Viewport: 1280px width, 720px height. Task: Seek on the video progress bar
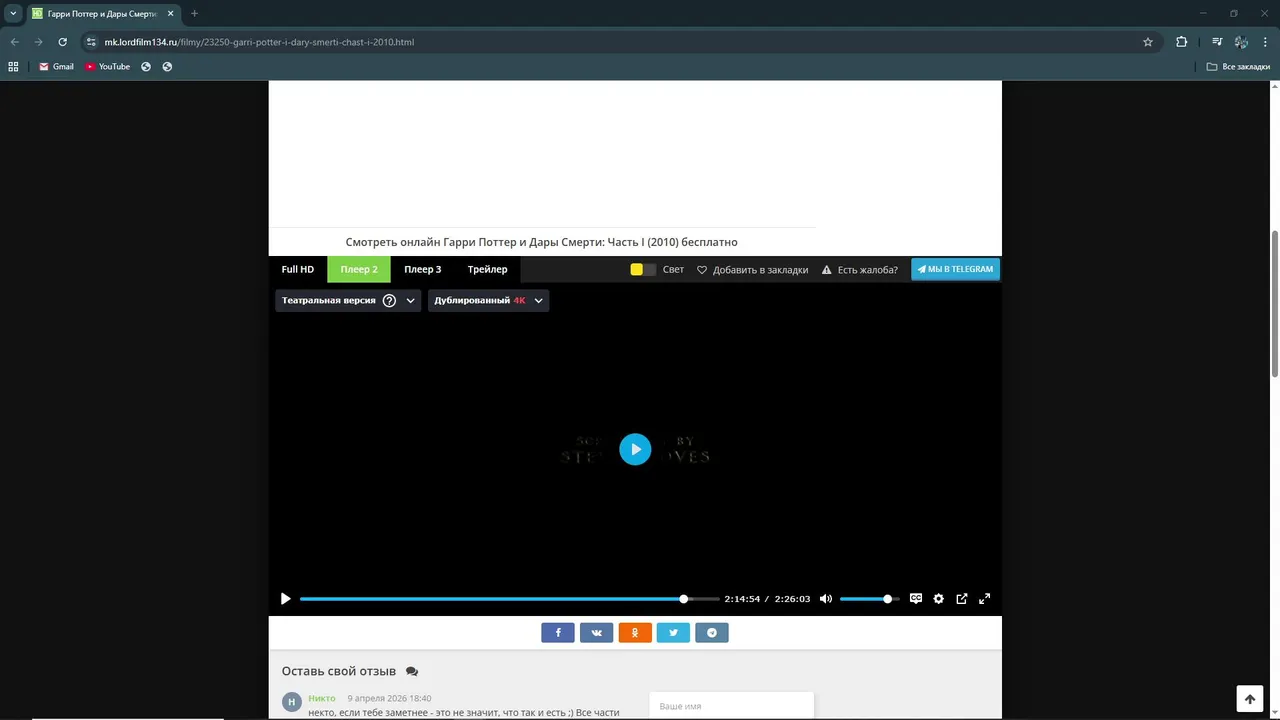(509, 599)
